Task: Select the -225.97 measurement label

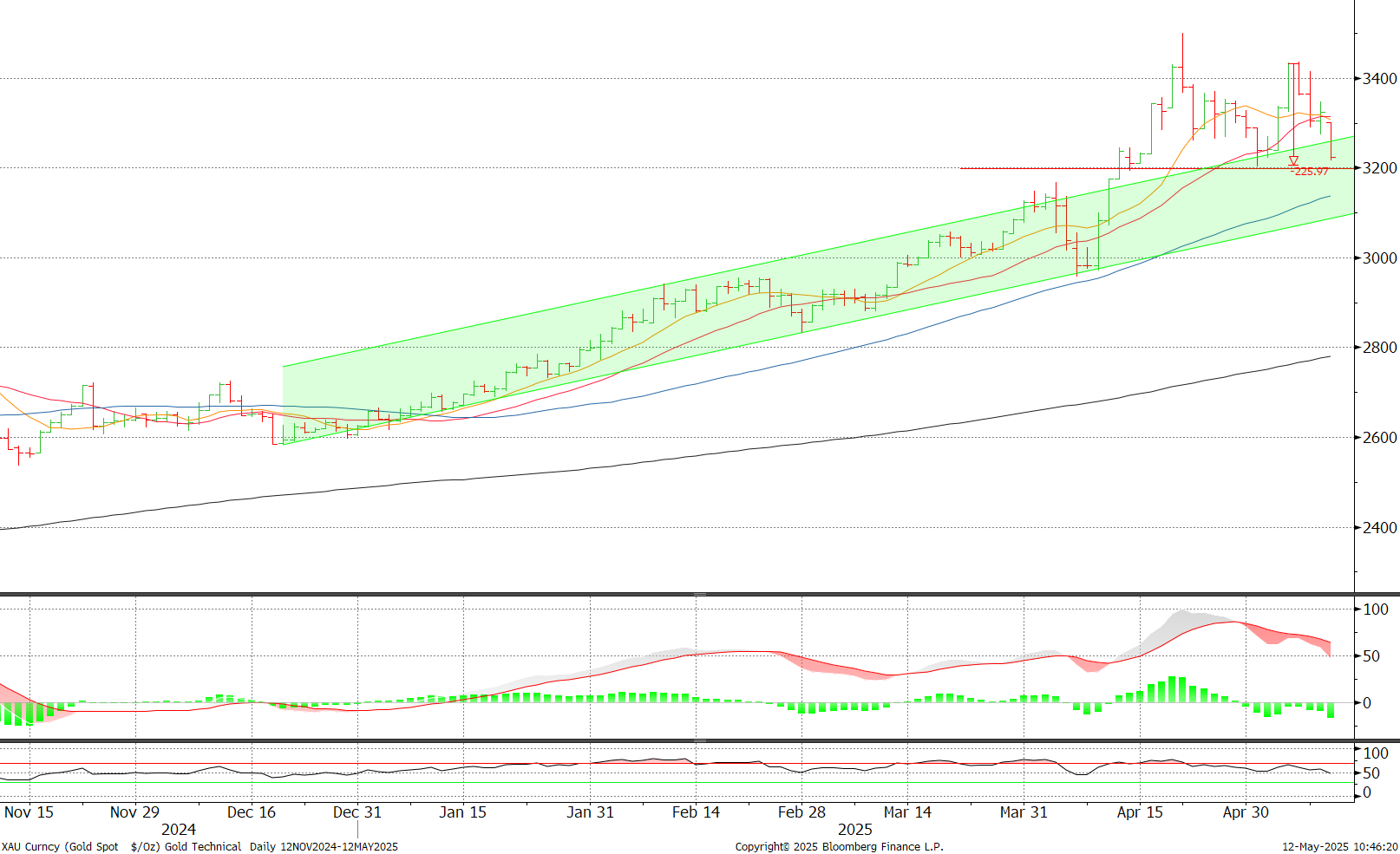Action: [1310, 172]
